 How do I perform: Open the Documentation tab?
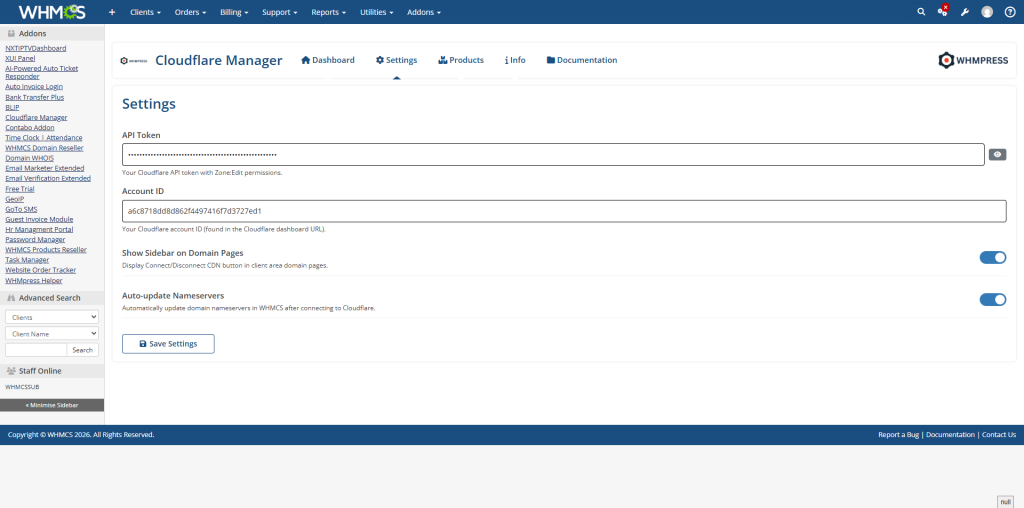click(x=582, y=60)
